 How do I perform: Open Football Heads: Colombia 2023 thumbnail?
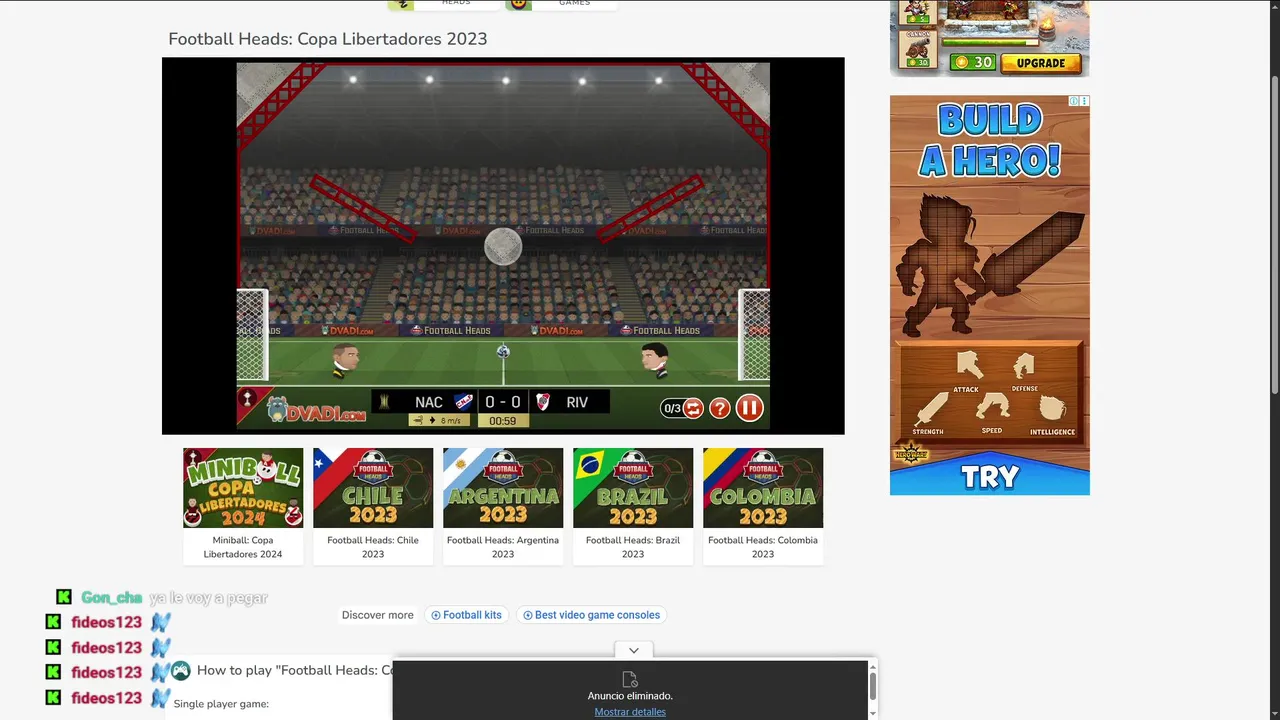coord(763,488)
